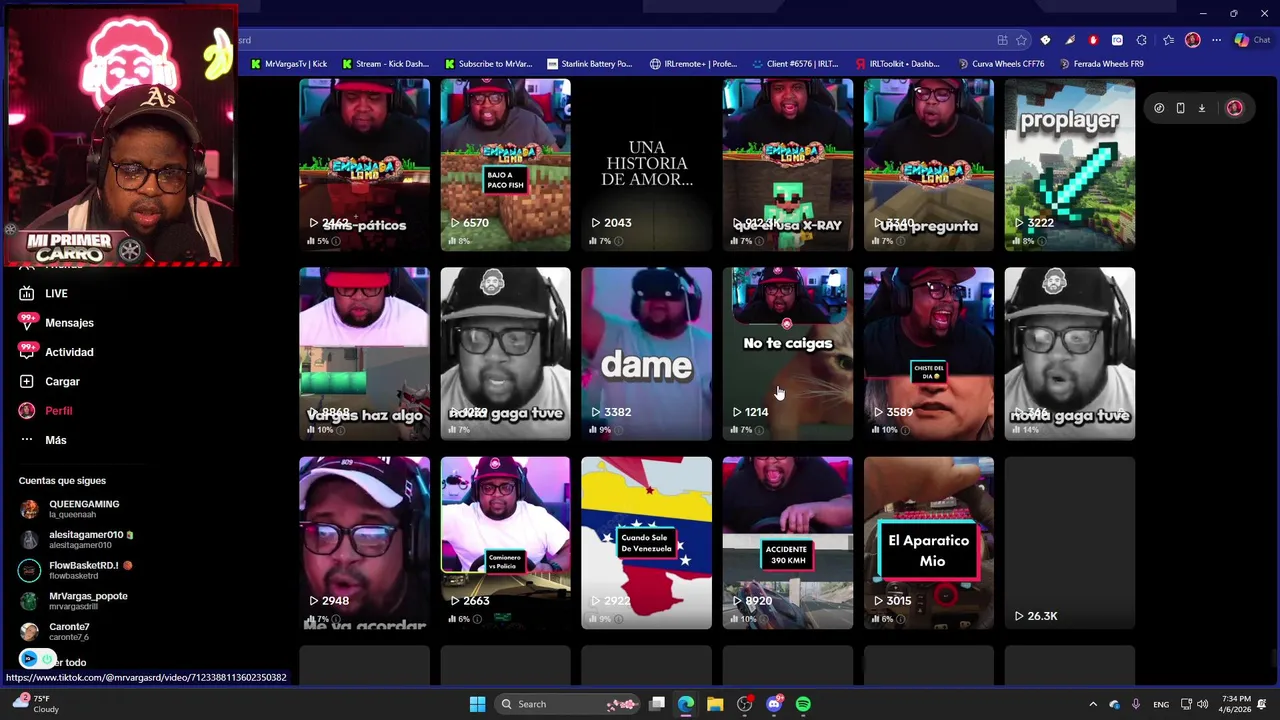
Task: Open Caronte7 followed account
Action: click(x=55, y=631)
